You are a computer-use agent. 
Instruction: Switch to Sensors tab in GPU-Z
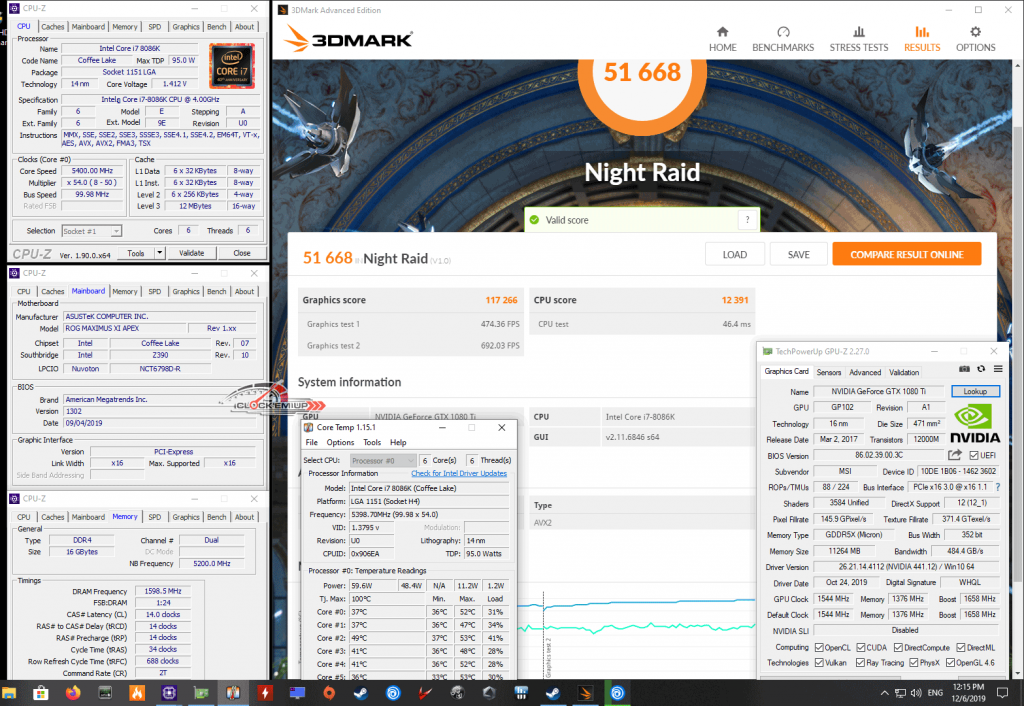[828, 372]
